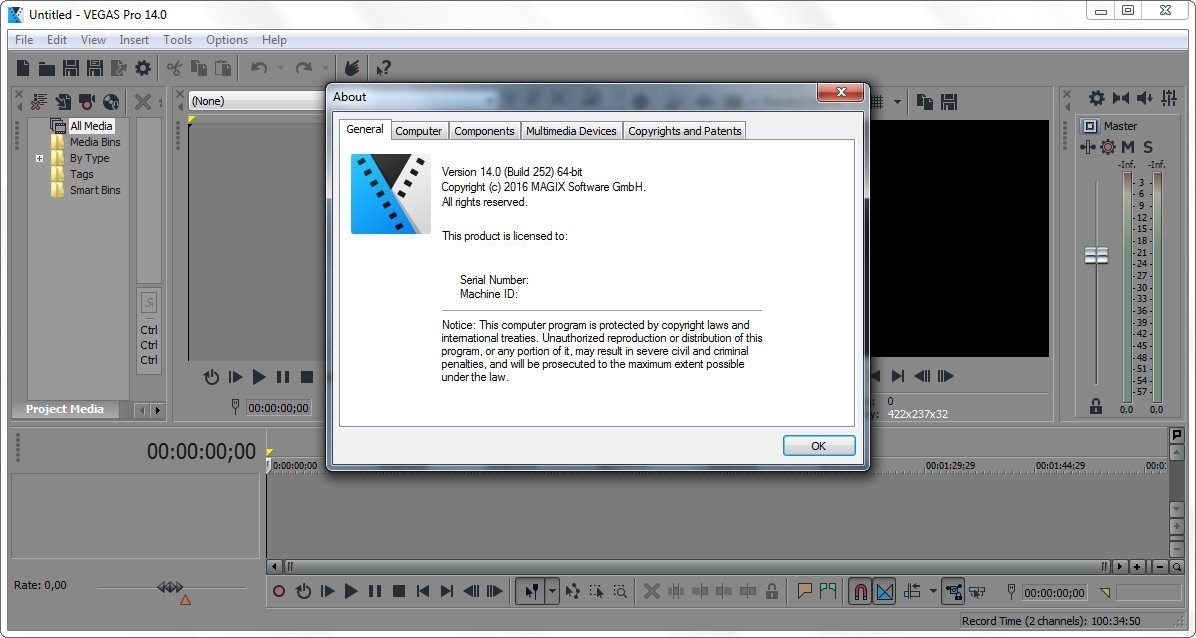
Task: Toggle the Master bus Mute M button
Action: pos(1127,147)
